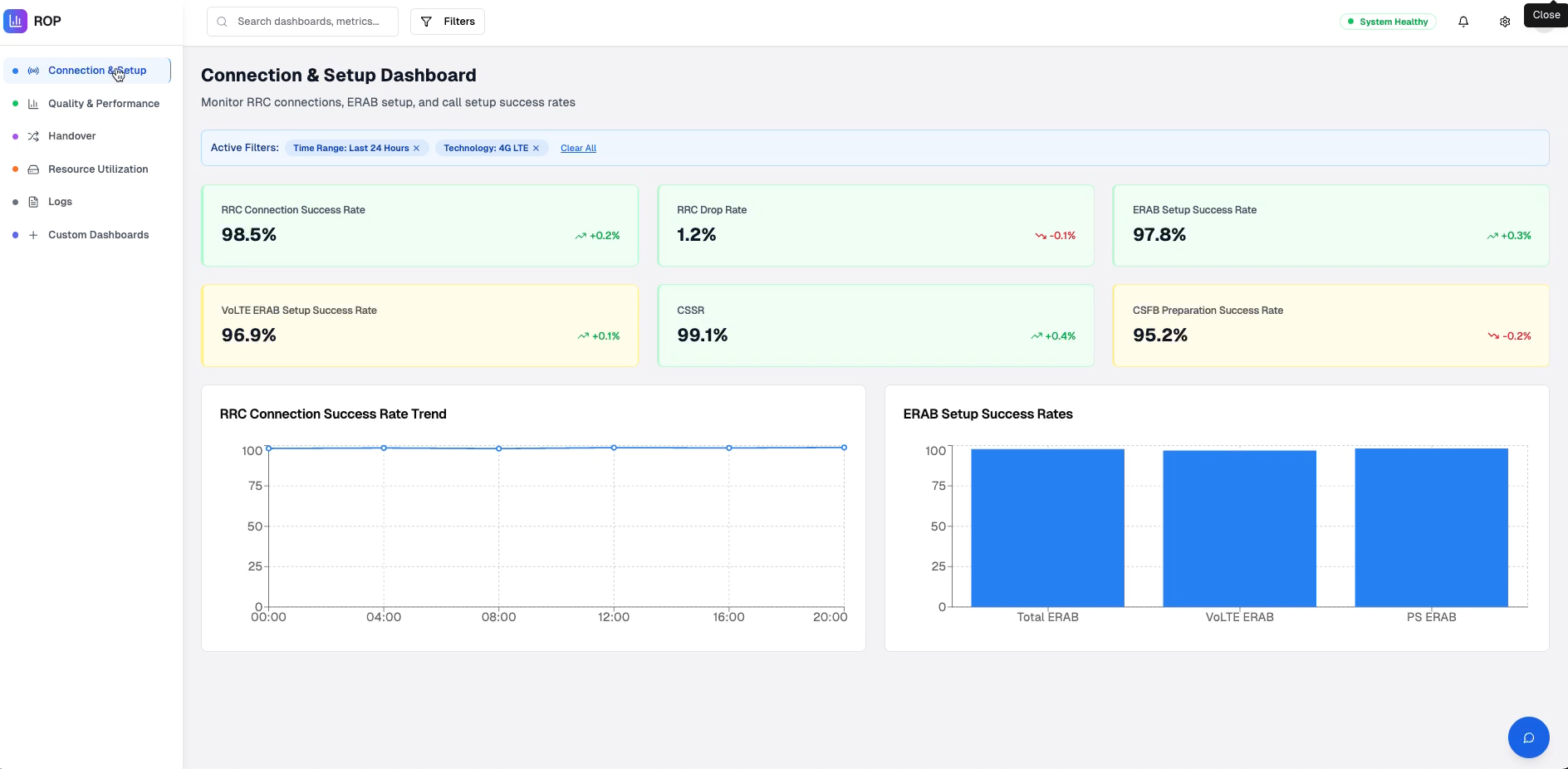This screenshot has width=1568, height=769.
Task: Select the Handover shuffle icon
Action: 33,136
